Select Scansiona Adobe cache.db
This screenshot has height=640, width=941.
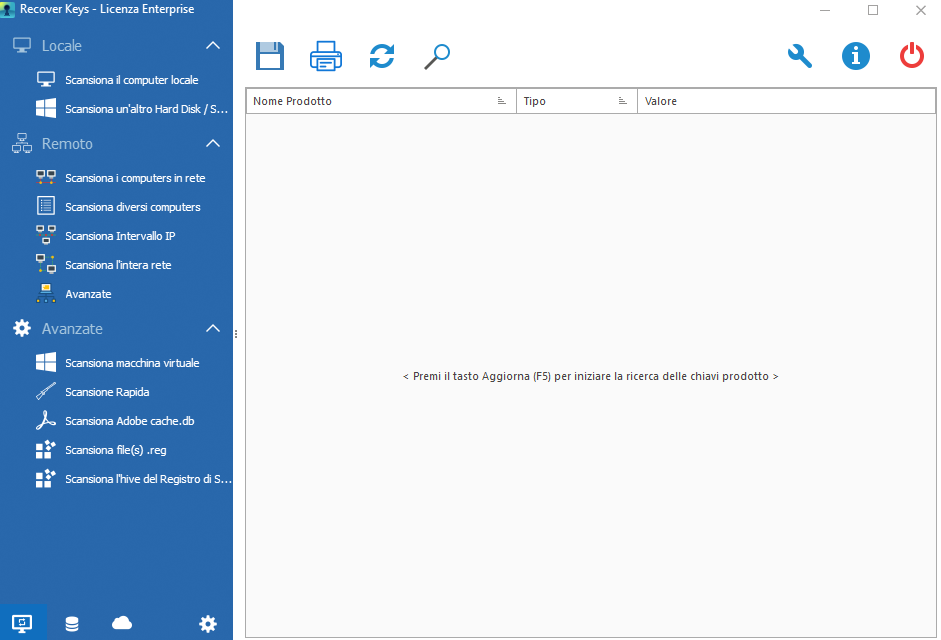(x=130, y=420)
